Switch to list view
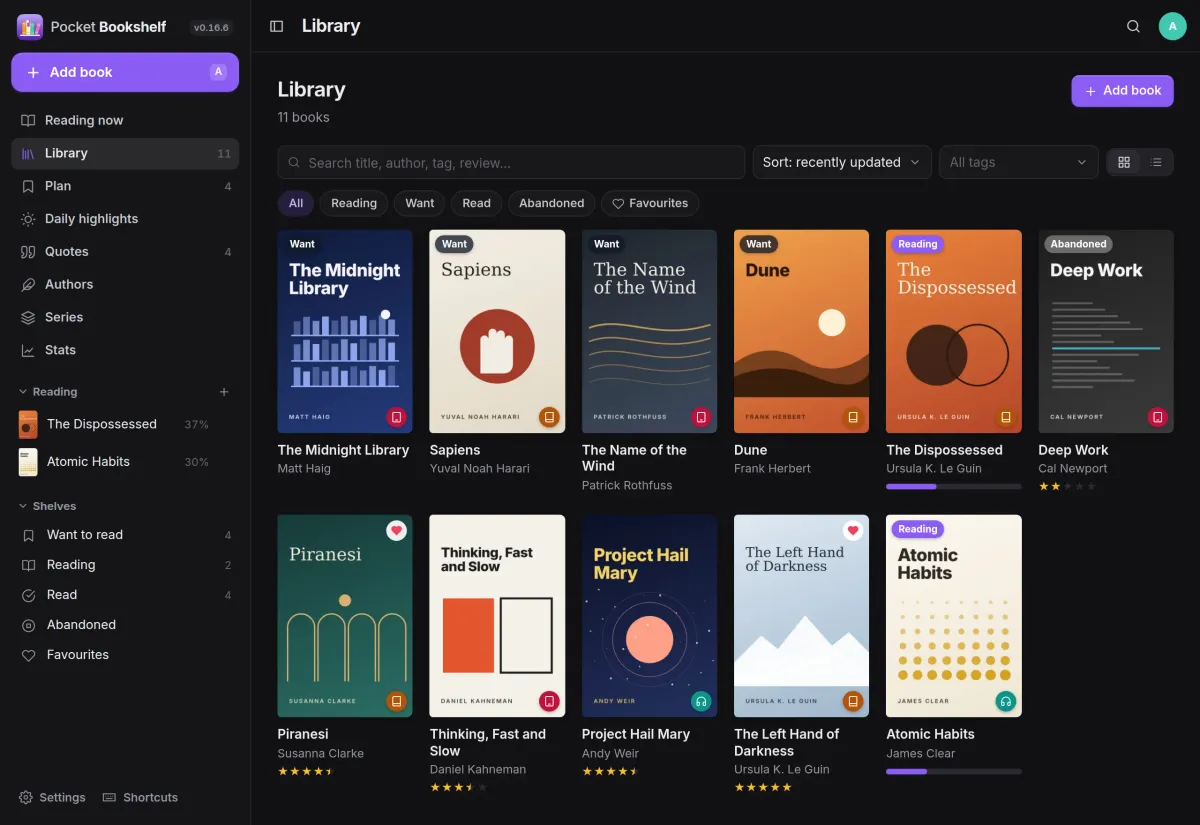The image size is (1200, 825). [1157, 162]
